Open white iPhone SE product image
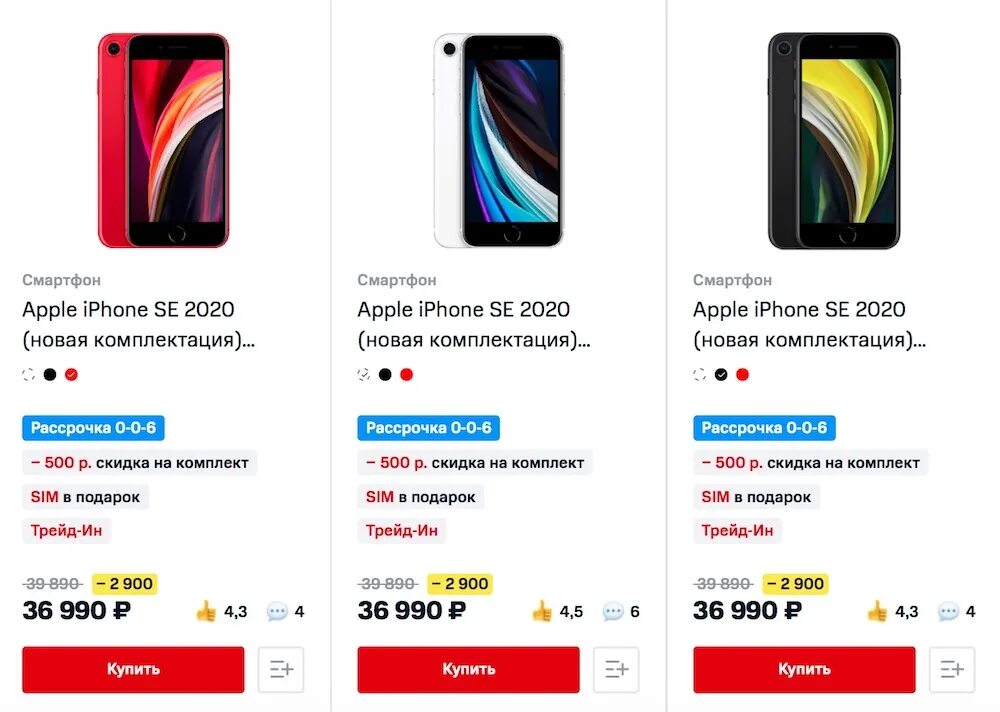Image resolution: width=1000 pixels, height=712 pixels. [498, 140]
